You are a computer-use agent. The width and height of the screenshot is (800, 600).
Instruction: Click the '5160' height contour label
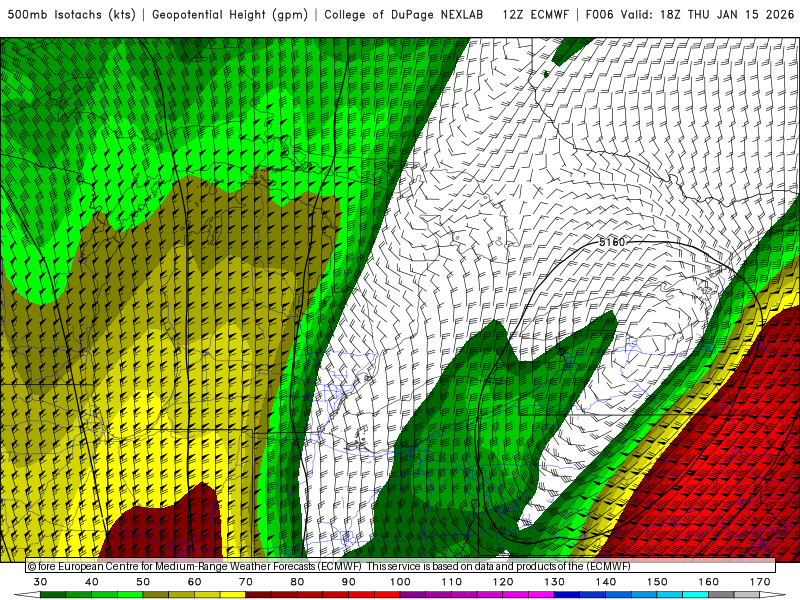coord(611,242)
